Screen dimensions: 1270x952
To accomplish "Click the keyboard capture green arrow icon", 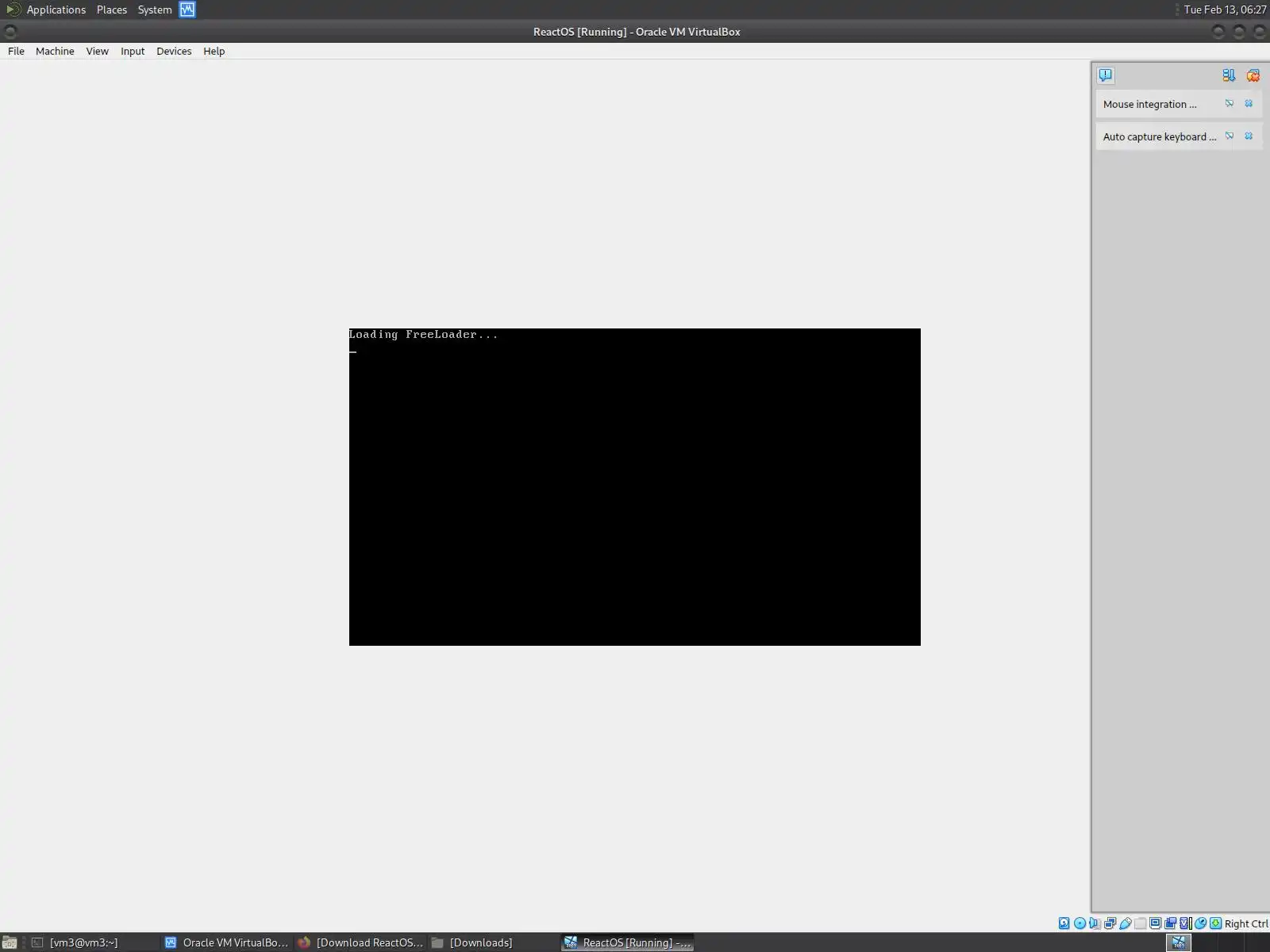I will click(1215, 923).
